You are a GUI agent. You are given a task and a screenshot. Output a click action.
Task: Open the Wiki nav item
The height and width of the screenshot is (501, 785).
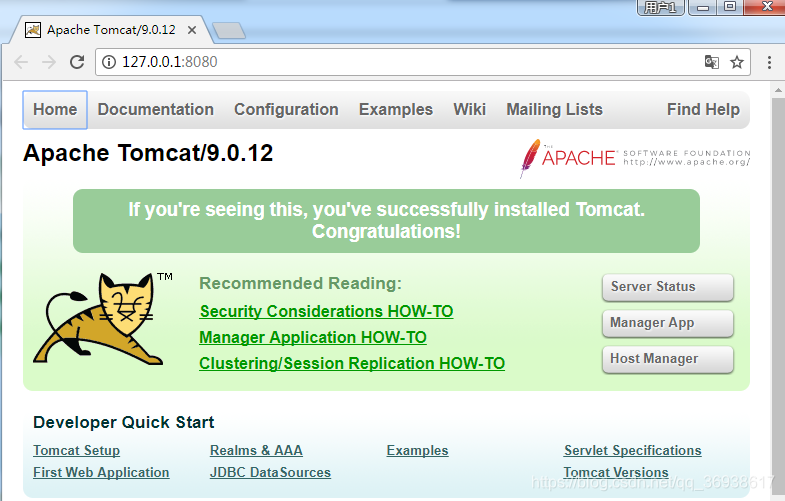click(x=470, y=110)
